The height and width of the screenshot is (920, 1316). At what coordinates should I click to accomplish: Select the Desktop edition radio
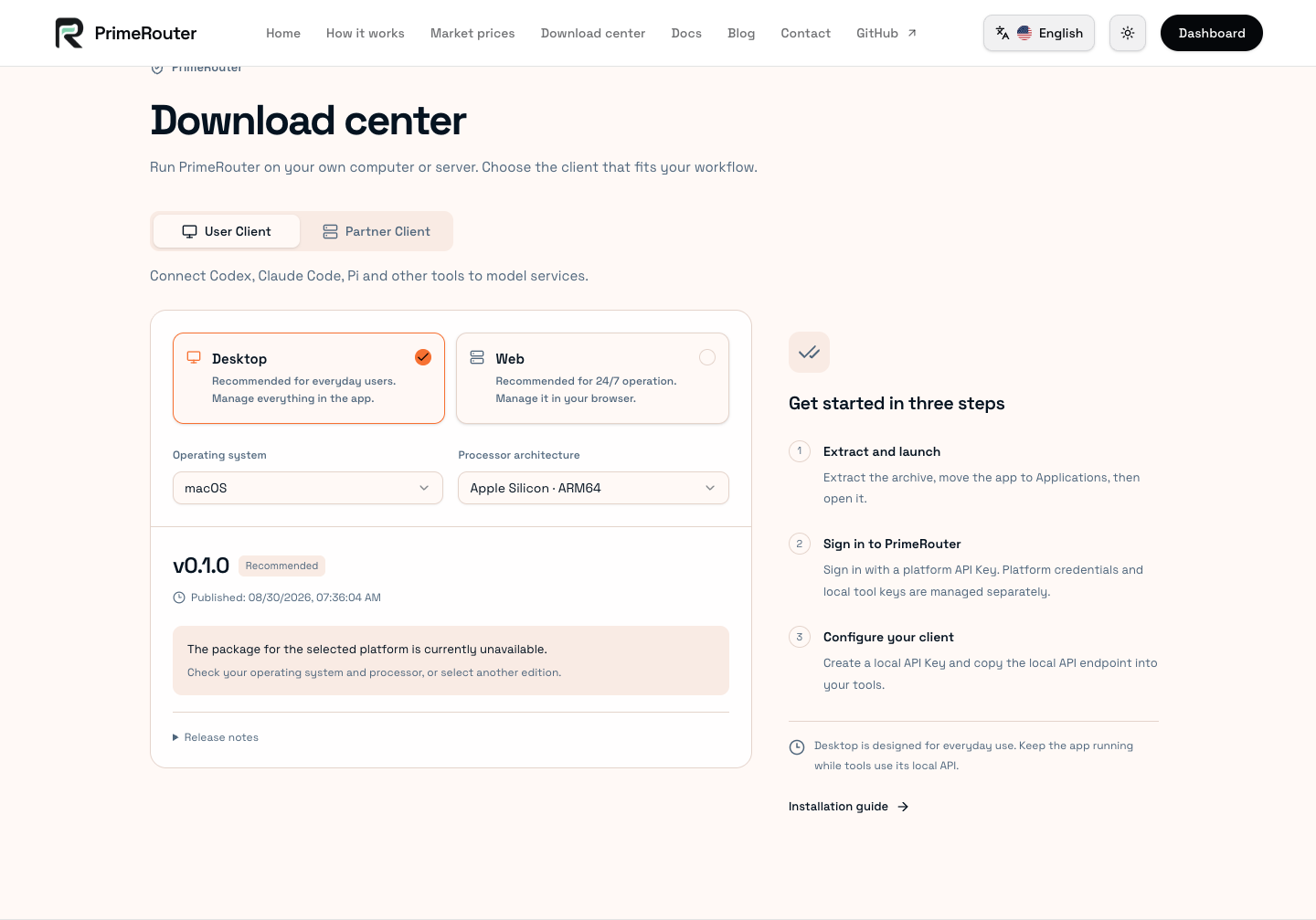coord(423,357)
